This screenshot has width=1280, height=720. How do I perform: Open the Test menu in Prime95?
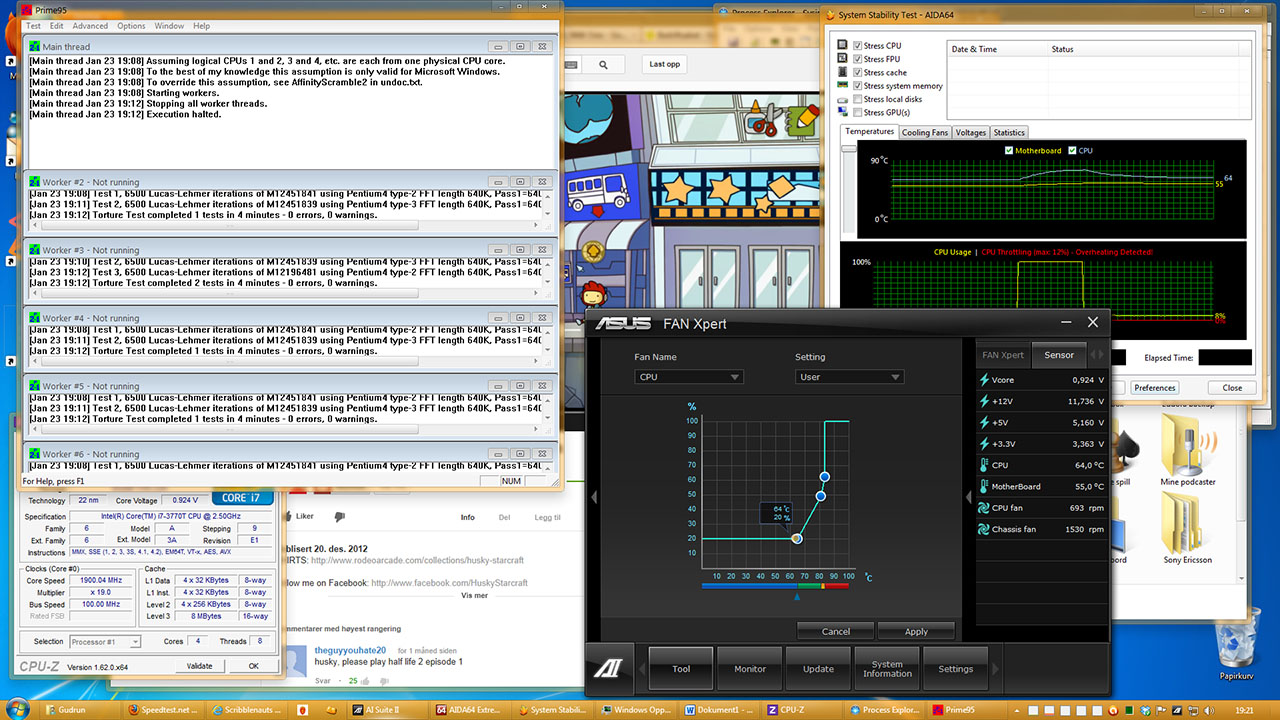pos(33,26)
